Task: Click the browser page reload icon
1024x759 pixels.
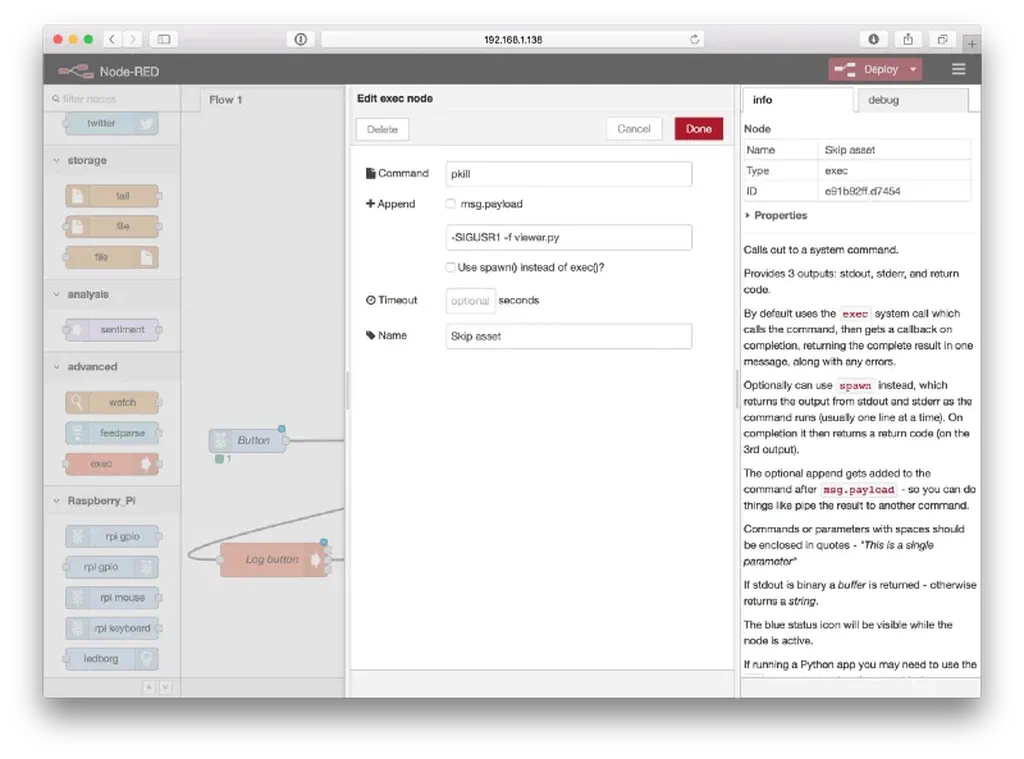Action: click(694, 39)
